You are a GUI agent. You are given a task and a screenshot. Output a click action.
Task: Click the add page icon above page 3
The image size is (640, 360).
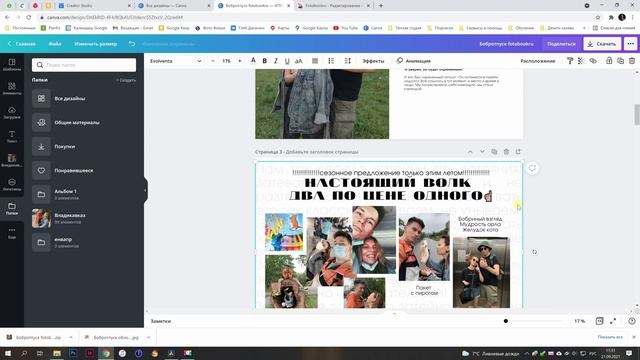click(x=518, y=152)
